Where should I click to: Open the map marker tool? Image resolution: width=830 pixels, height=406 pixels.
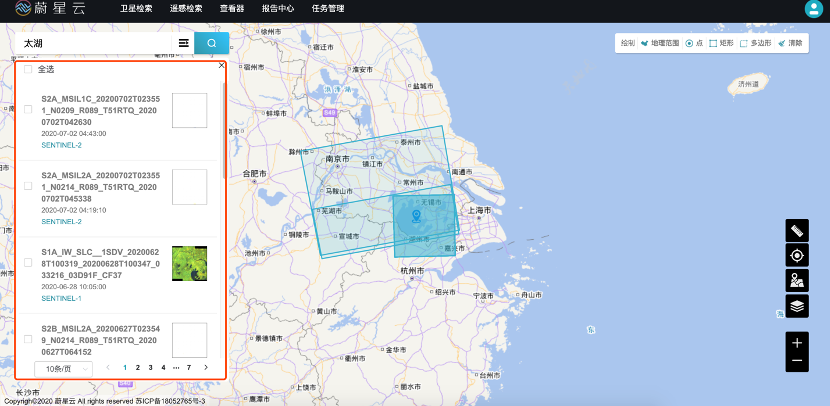click(x=797, y=280)
